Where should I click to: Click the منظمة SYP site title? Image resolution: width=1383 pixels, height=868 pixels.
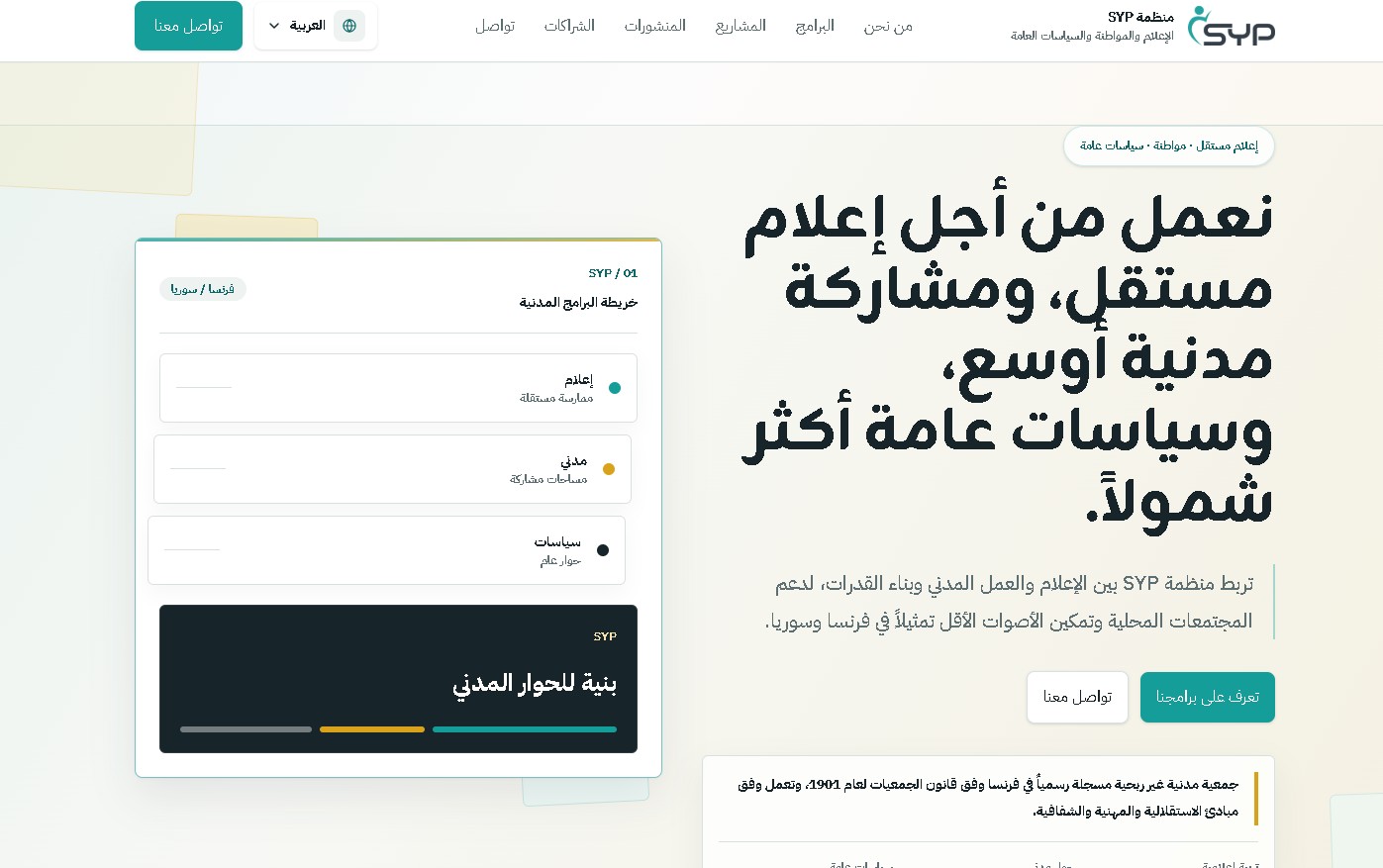pyautogui.click(x=1140, y=17)
